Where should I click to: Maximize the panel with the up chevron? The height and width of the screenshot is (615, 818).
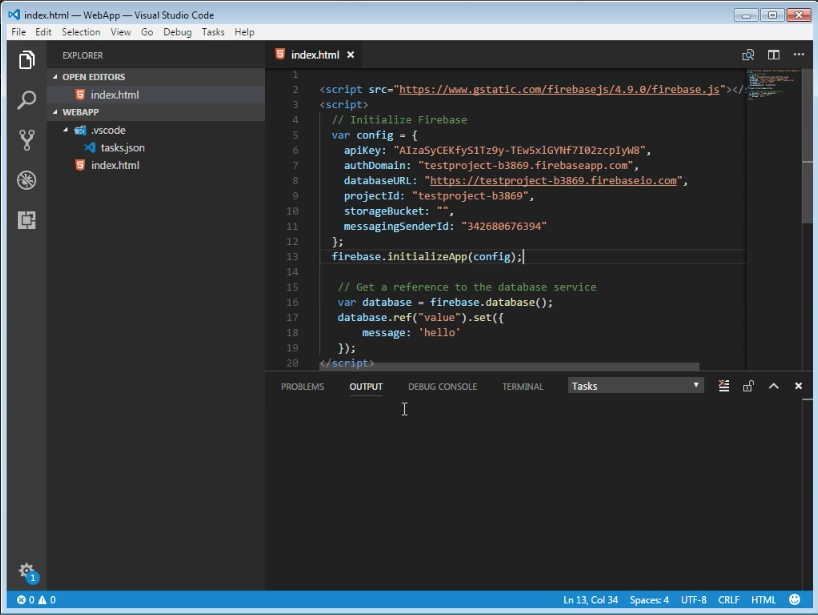[x=774, y=386]
